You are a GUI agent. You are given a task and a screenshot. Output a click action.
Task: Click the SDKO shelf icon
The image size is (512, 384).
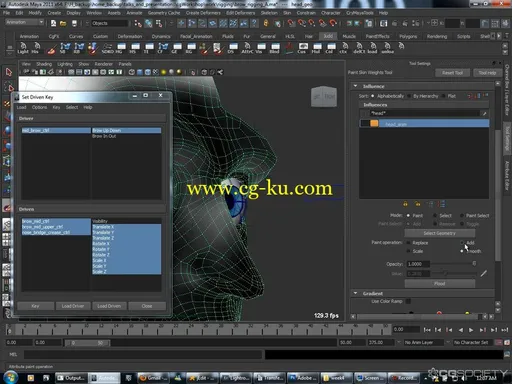coord(107,48)
